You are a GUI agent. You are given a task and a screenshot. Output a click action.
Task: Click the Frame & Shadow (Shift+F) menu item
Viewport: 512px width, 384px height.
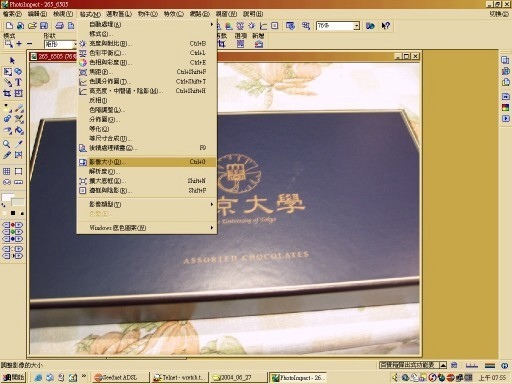pyautogui.click(x=147, y=191)
